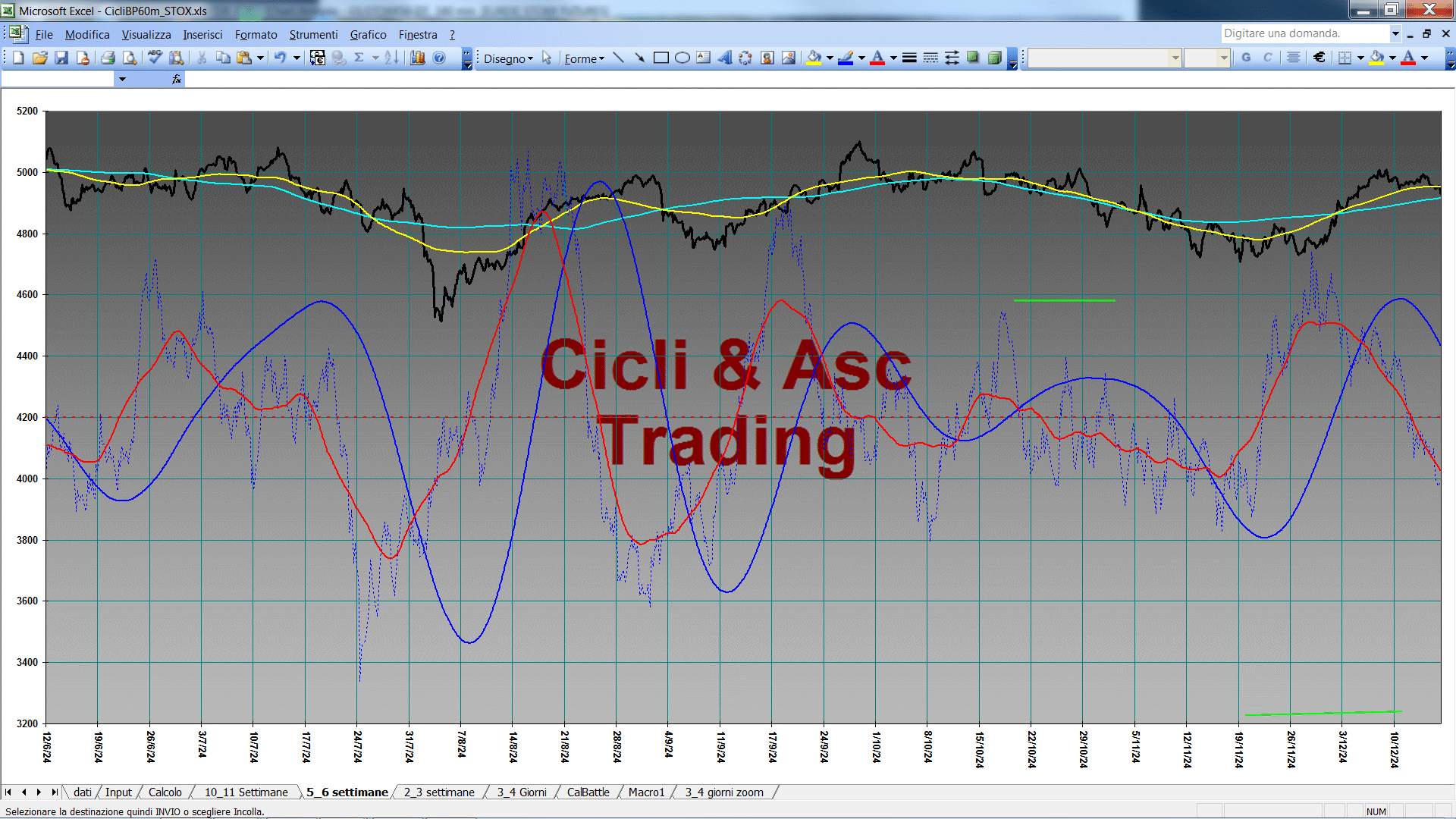Click the Open folder icon
1456x819 pixels.
[40, 58]
